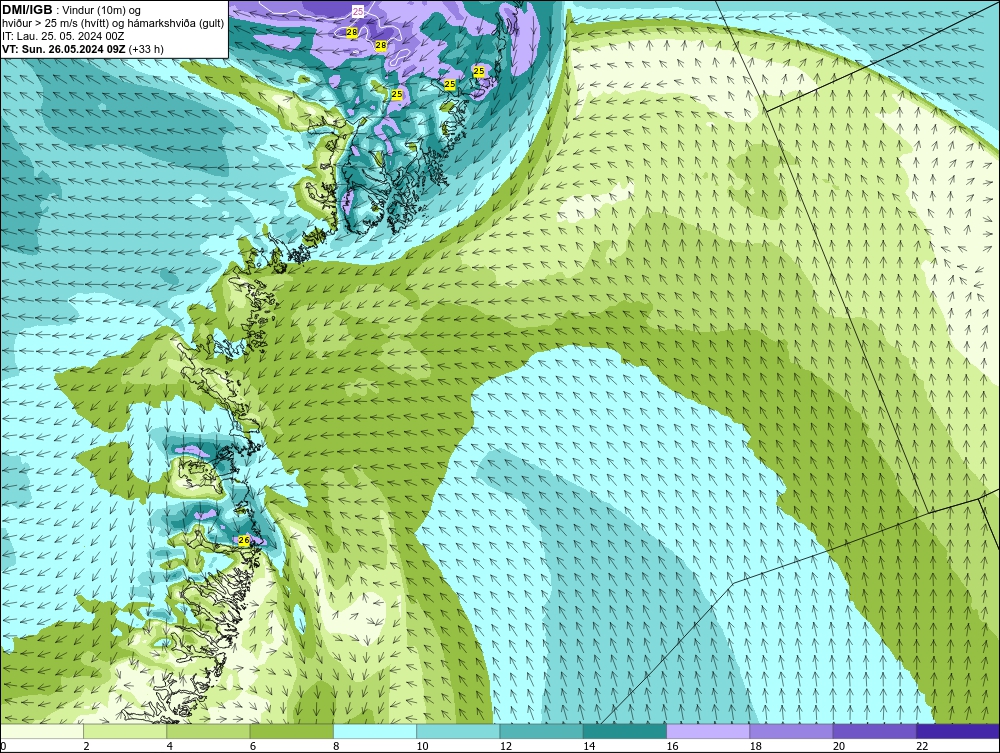Click the '(+33 h)' forecast offset text
Viewport: 1000px width, 753px height.
(x=146, y=49)
